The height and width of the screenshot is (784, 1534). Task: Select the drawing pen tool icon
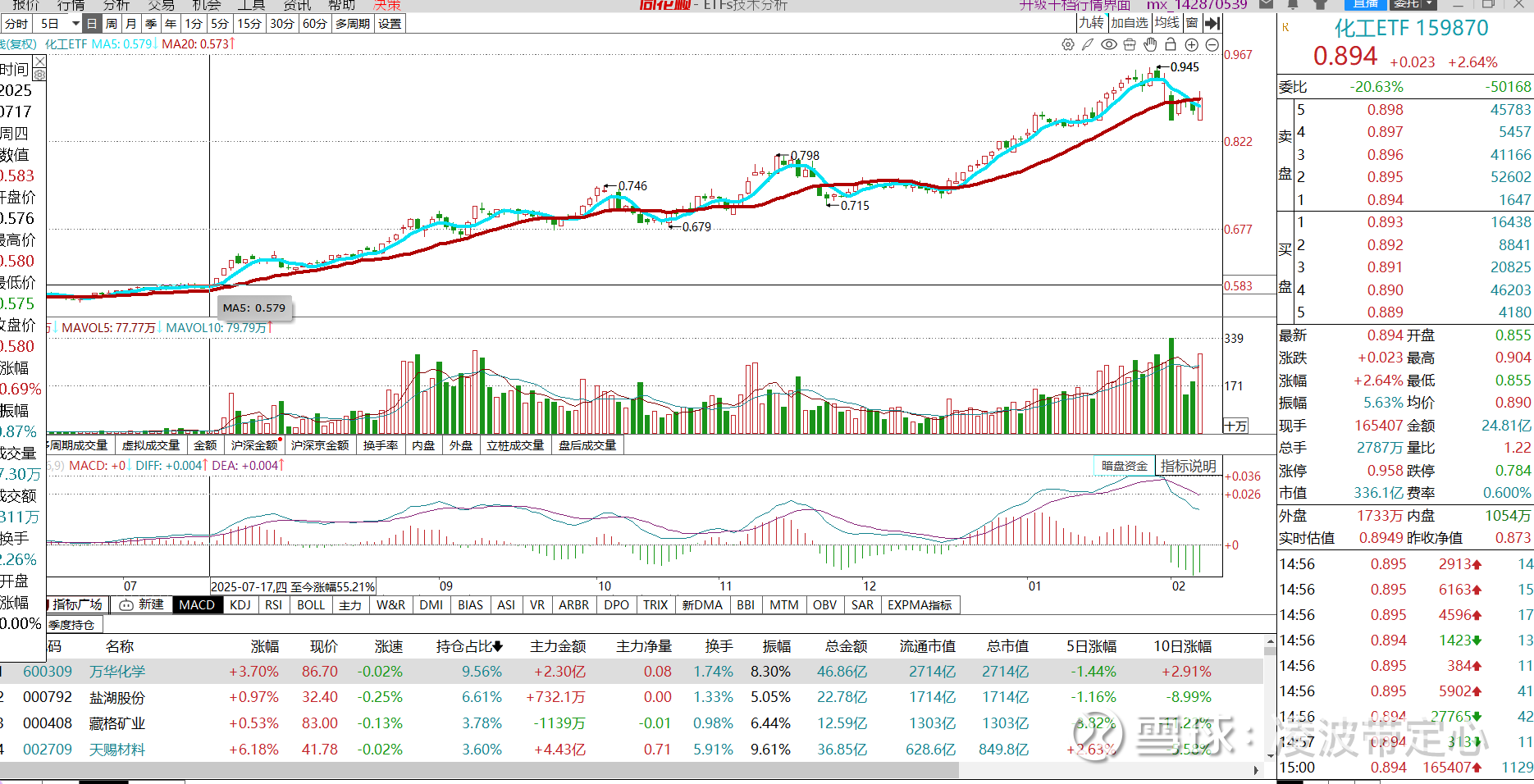pos(1088,44)
